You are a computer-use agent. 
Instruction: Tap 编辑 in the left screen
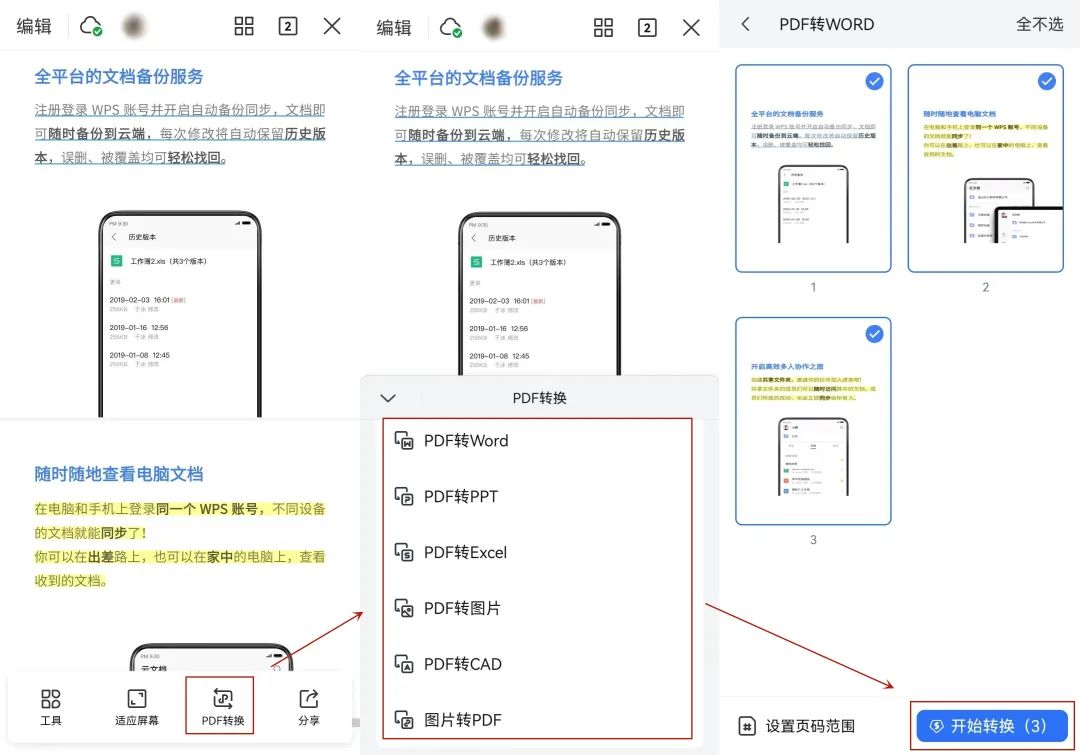click(34, 26)
